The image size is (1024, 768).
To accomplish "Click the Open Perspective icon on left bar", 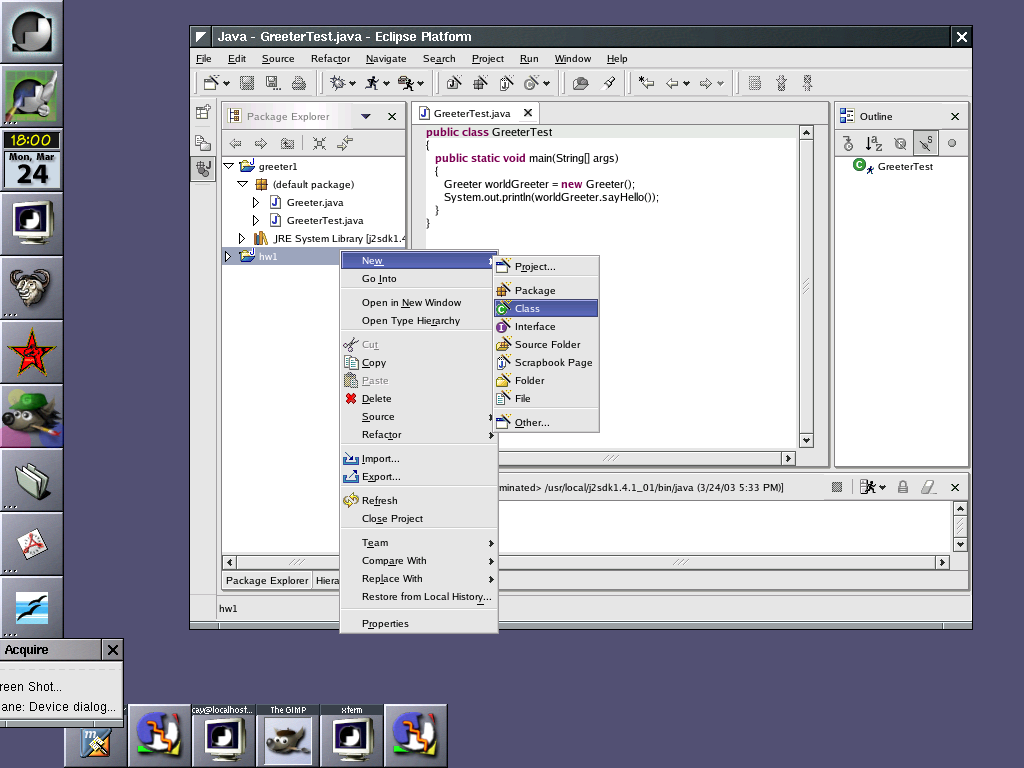I will click(203, 112).
